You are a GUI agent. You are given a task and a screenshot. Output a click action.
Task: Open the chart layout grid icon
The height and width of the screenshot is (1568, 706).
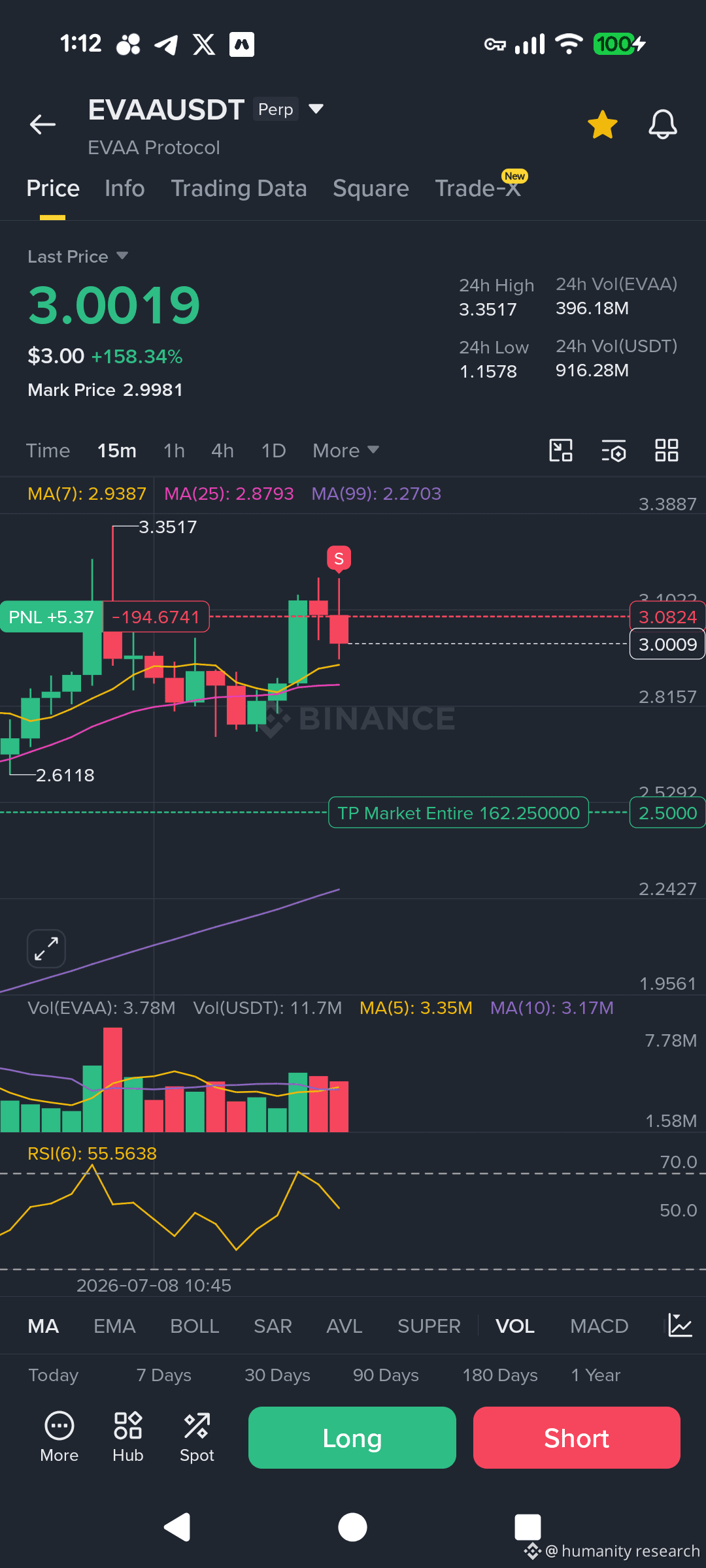(667, 450)
